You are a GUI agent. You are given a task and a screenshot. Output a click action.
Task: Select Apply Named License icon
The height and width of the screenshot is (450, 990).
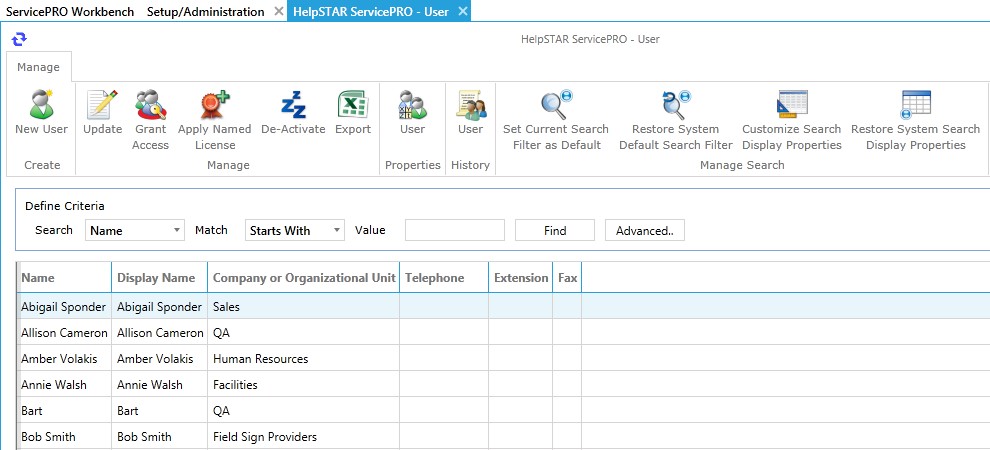click(x=214, y=105)
